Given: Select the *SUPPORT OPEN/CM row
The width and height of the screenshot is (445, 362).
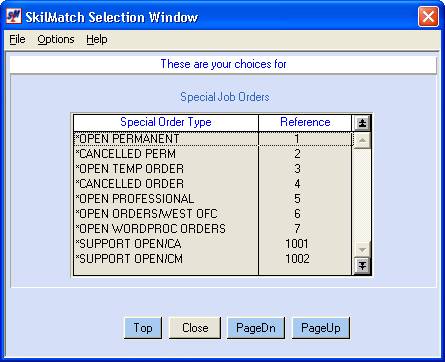Looking at the screenshot, I should pos(213,259).
